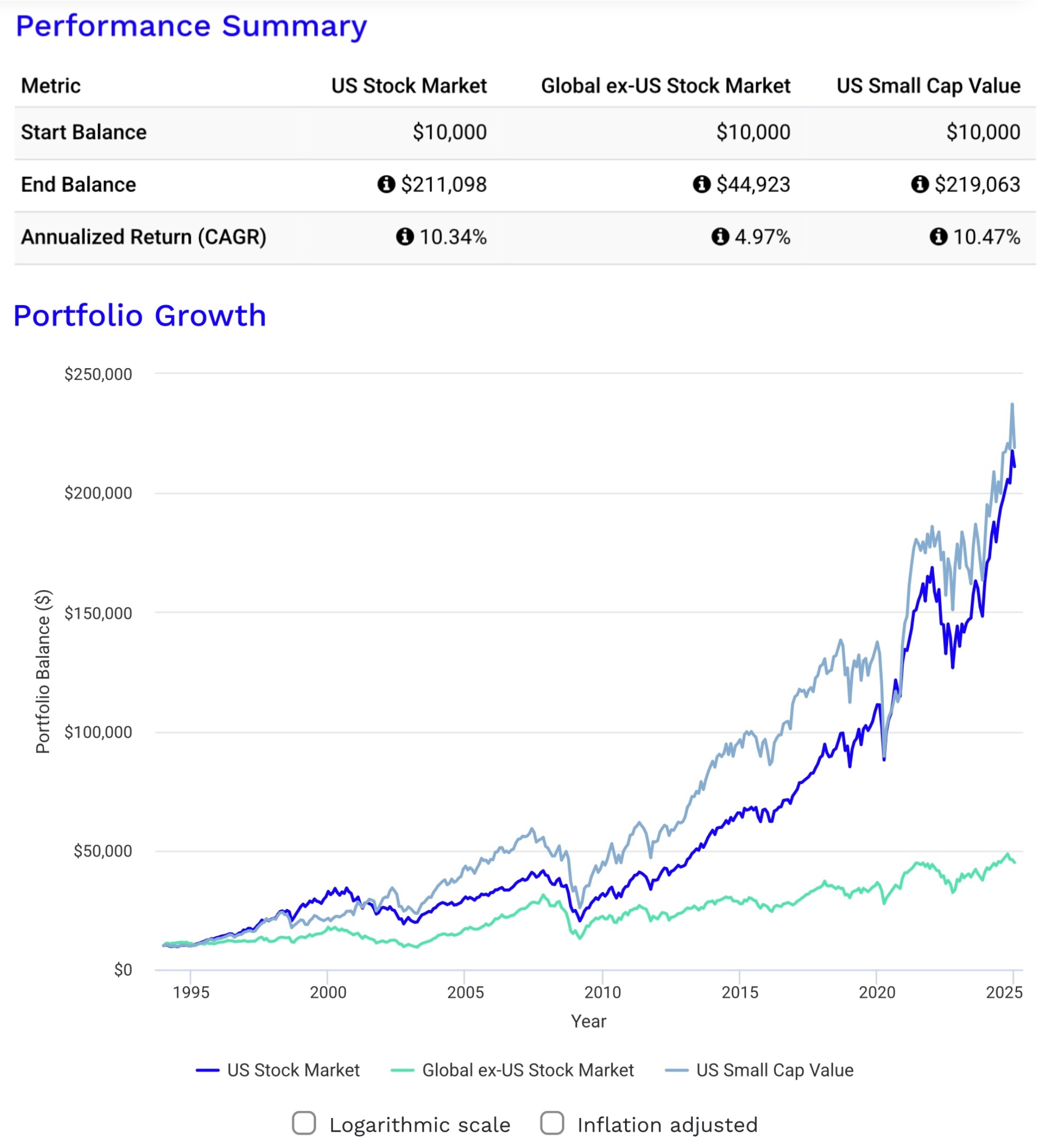Click info icon next to 10.47% CAGR
The image size is (1041, 1148).
point(938,236)
